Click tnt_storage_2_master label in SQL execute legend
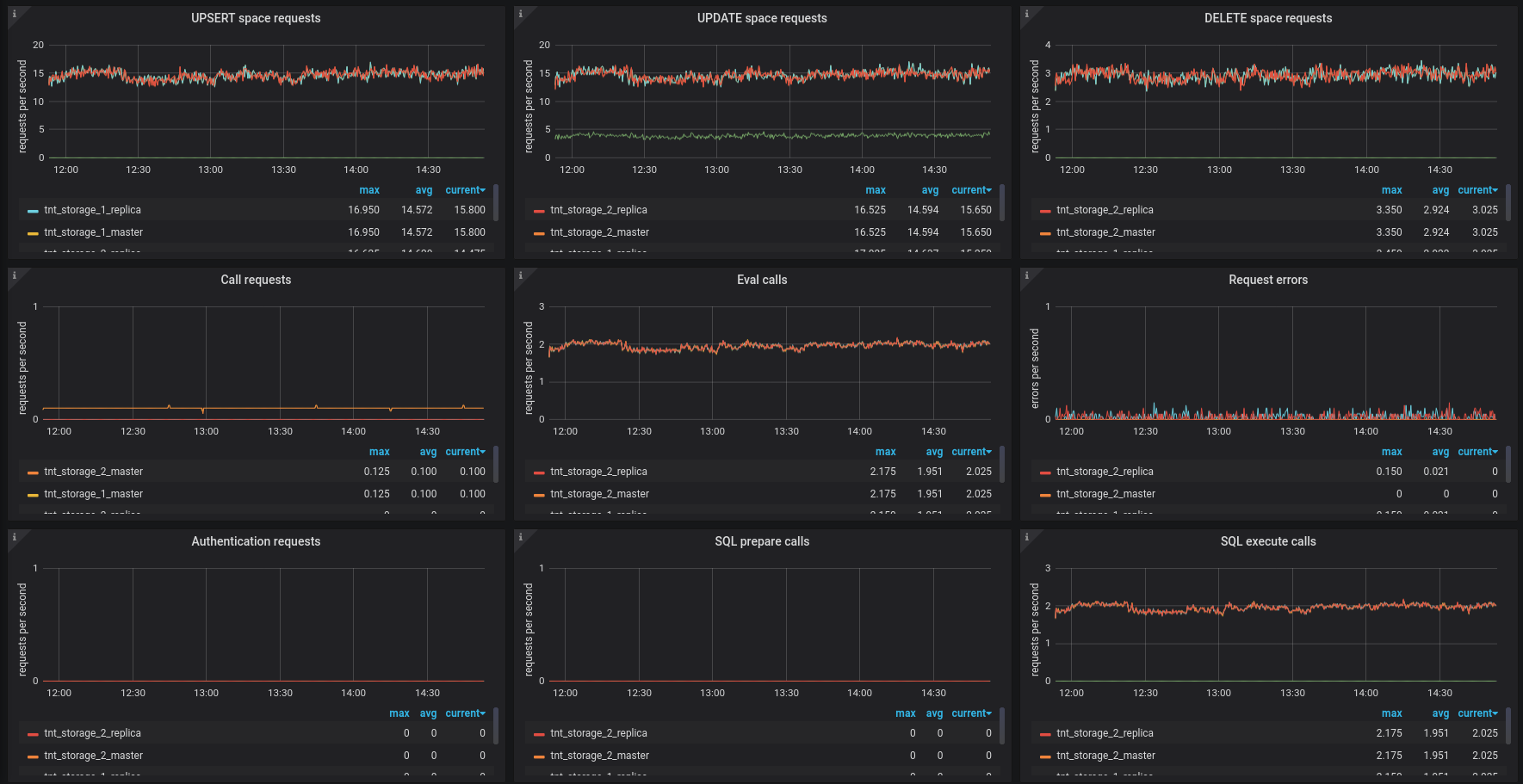1523x784 pixels. click(x=1105, y=756)
